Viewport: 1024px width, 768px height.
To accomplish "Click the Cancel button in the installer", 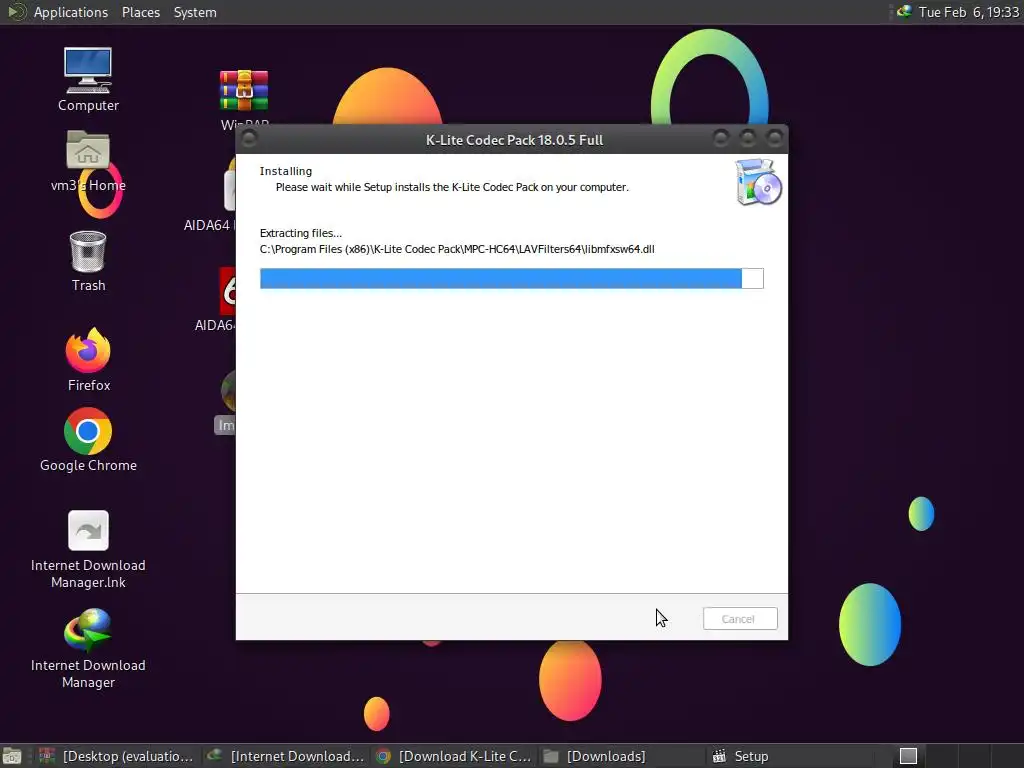I will pyautogui.click(x=740, y=618).
